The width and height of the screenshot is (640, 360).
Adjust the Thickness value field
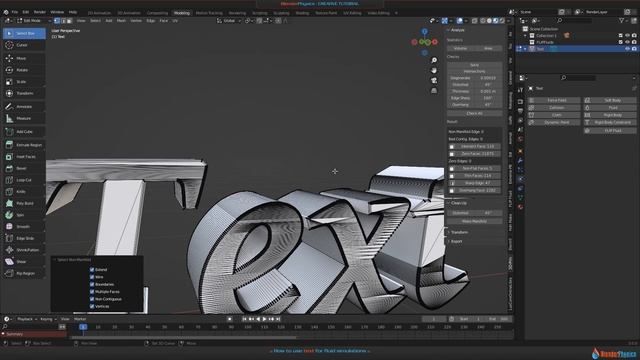point(474,91)
